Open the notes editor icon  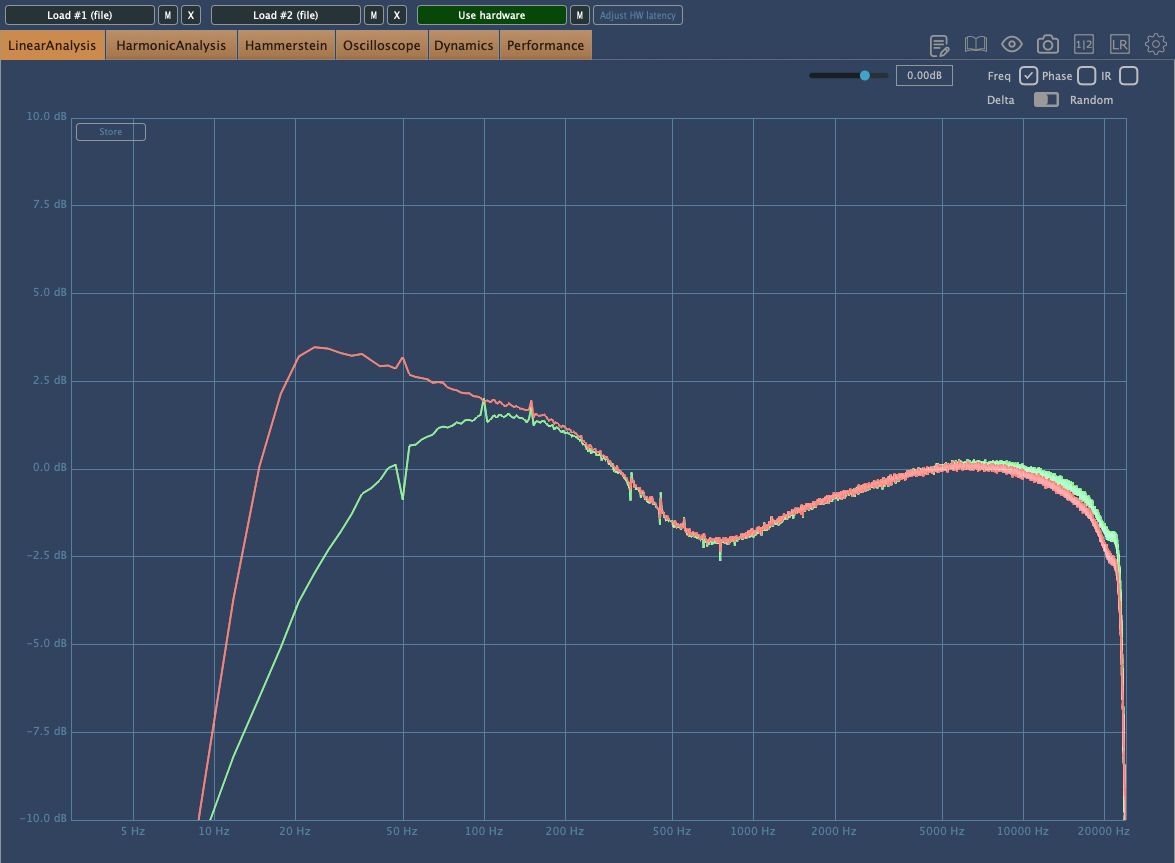coord(939,45)
